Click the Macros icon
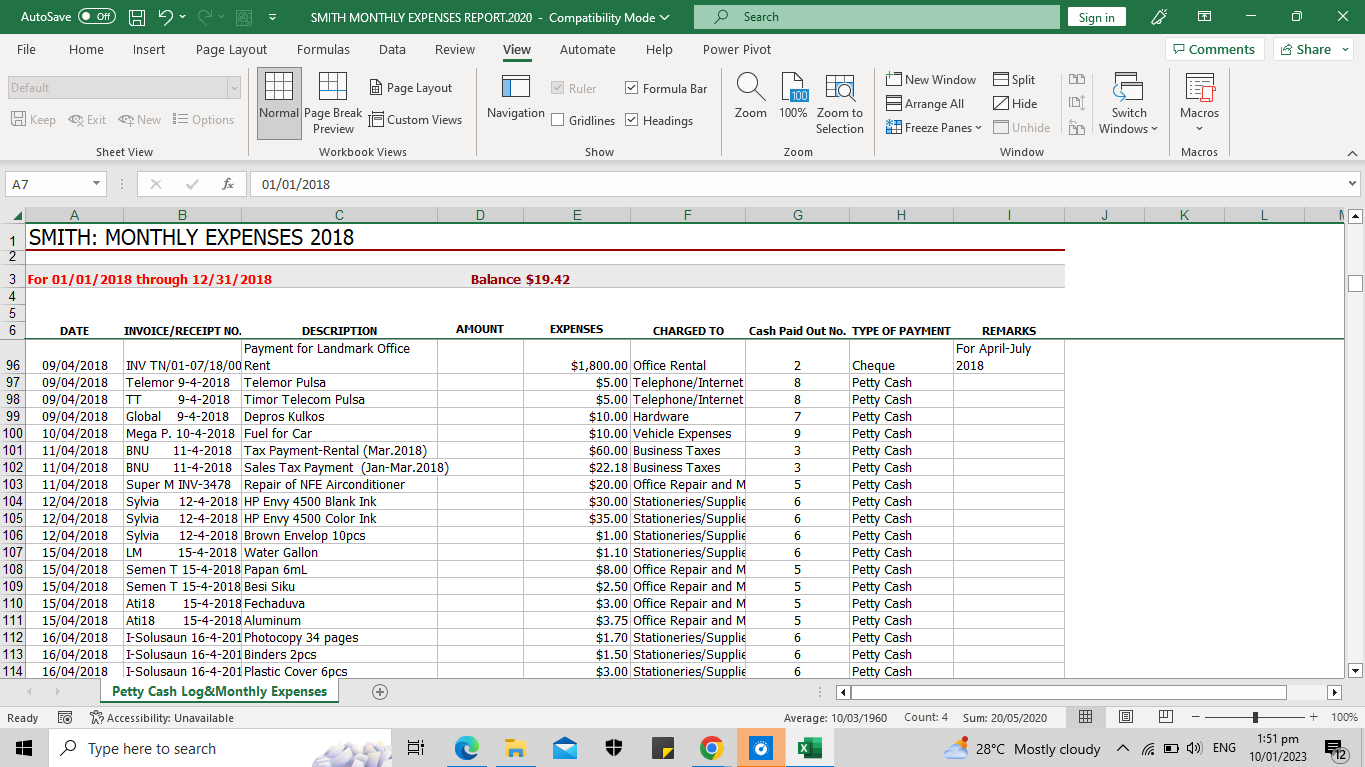This screenshot has height=767, width=1365. point(1199,88)
